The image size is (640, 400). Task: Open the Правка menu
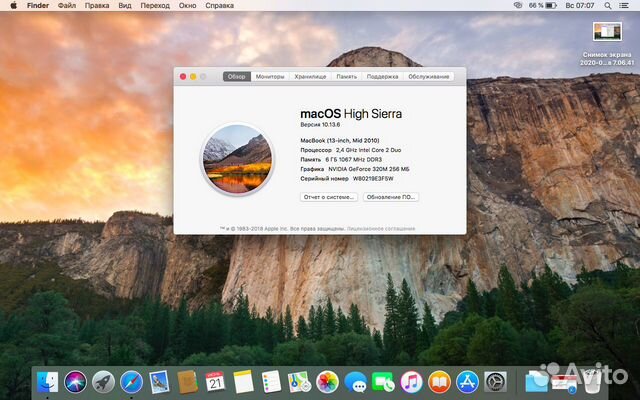click(97, 6)
